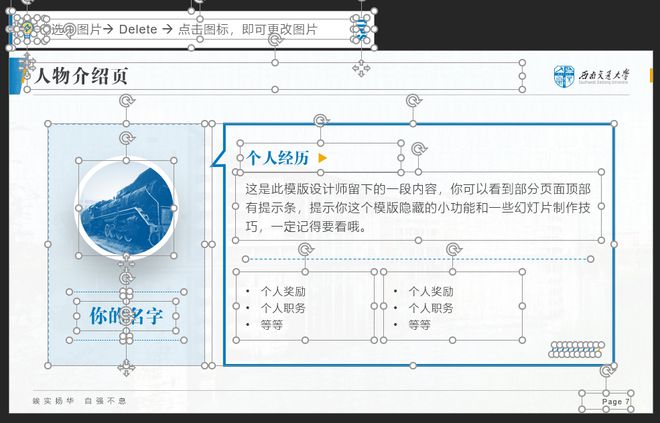The height and width of the screenshot is (423, 660).
Task: Click the 个人经历 heading text
Action: (x=277, y=158)
